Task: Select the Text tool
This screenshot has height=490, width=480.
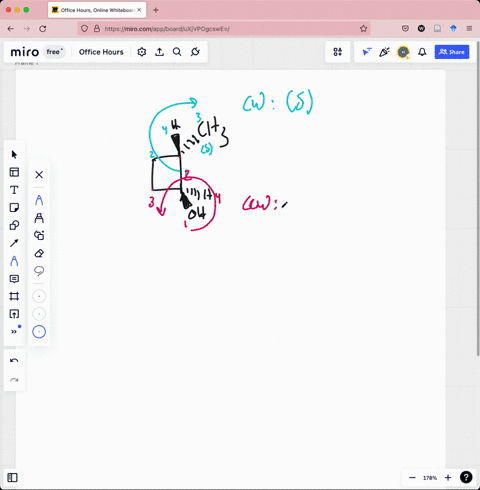Action: pyautogui.click(x=14, y=190)
